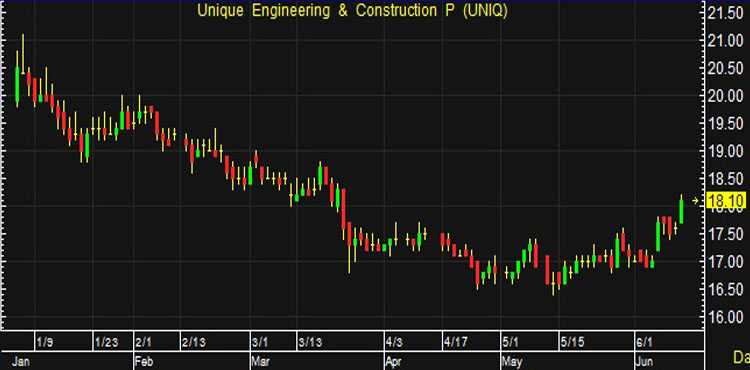Screen dimensions: 750x370
Task: Click the 17.50 price axis label
Action: pos(726,235)
